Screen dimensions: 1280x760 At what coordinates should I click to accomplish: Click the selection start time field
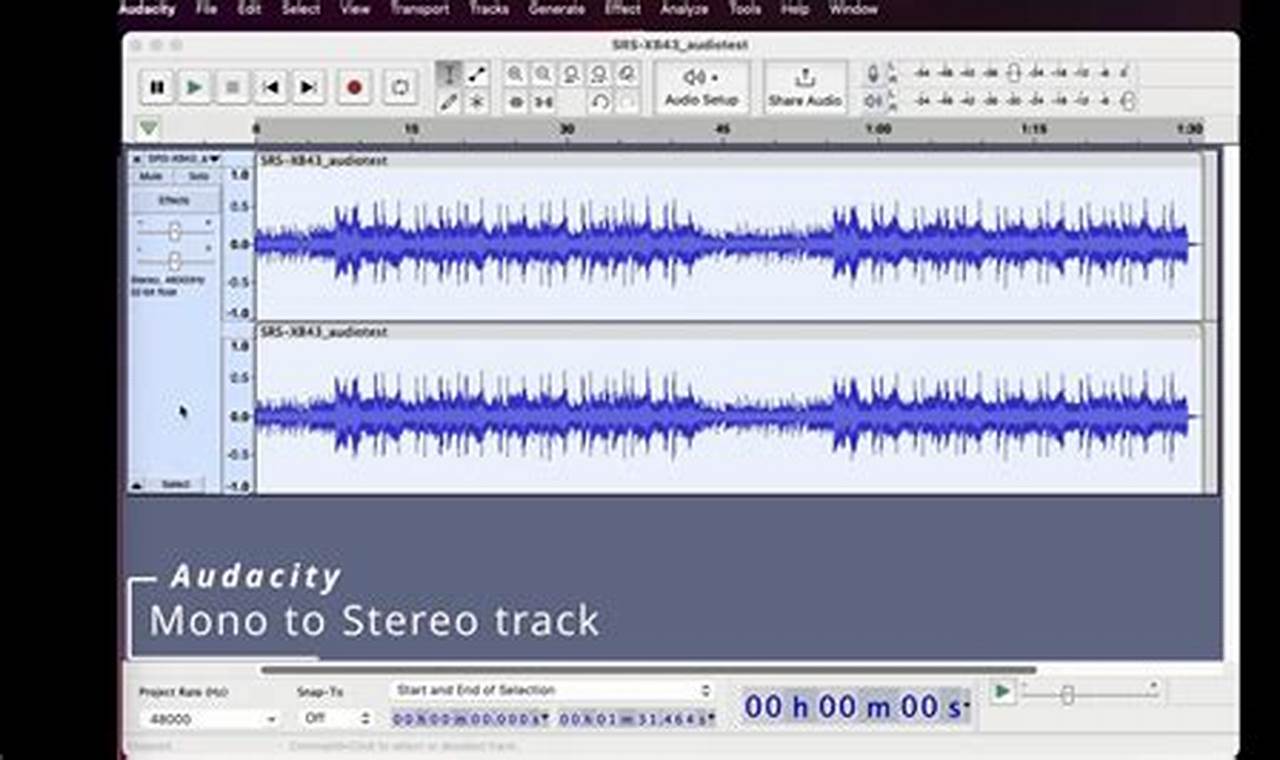pos(470,719)
